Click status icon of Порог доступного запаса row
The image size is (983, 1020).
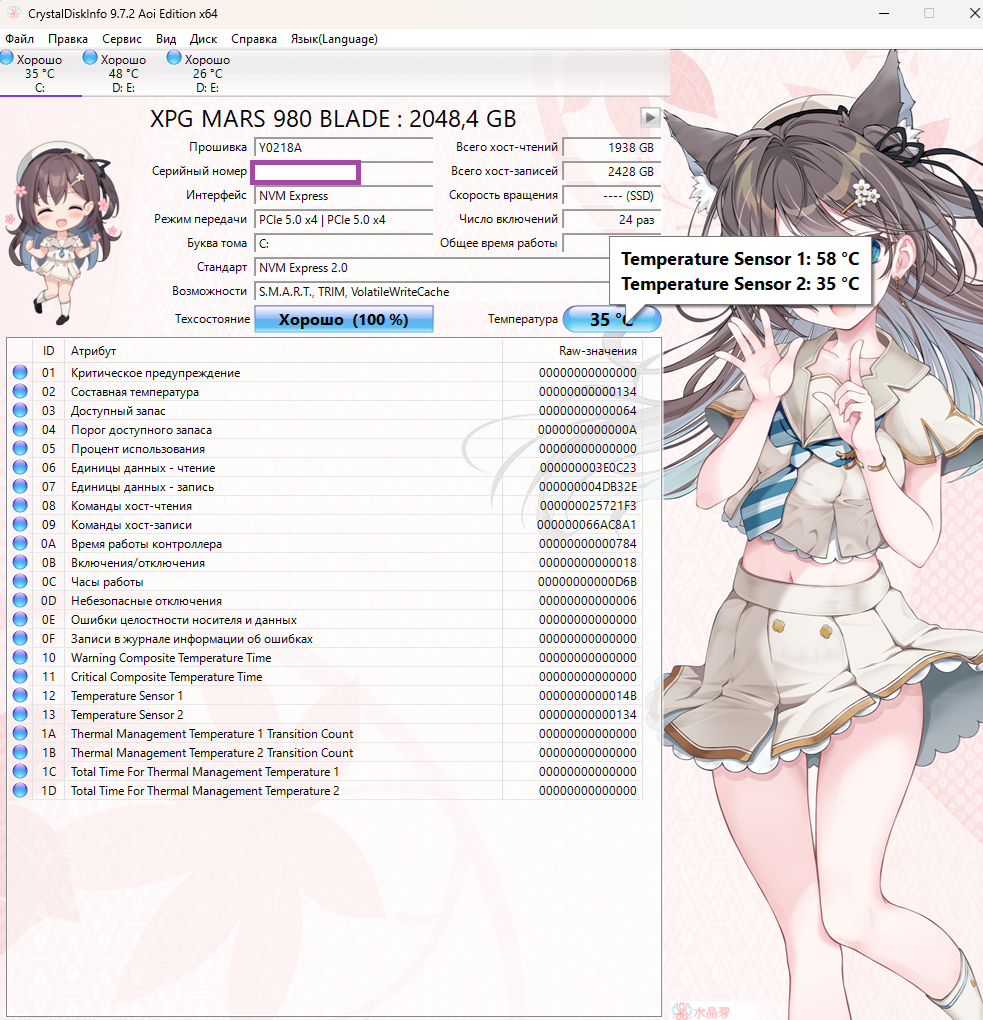coord(20,429)
